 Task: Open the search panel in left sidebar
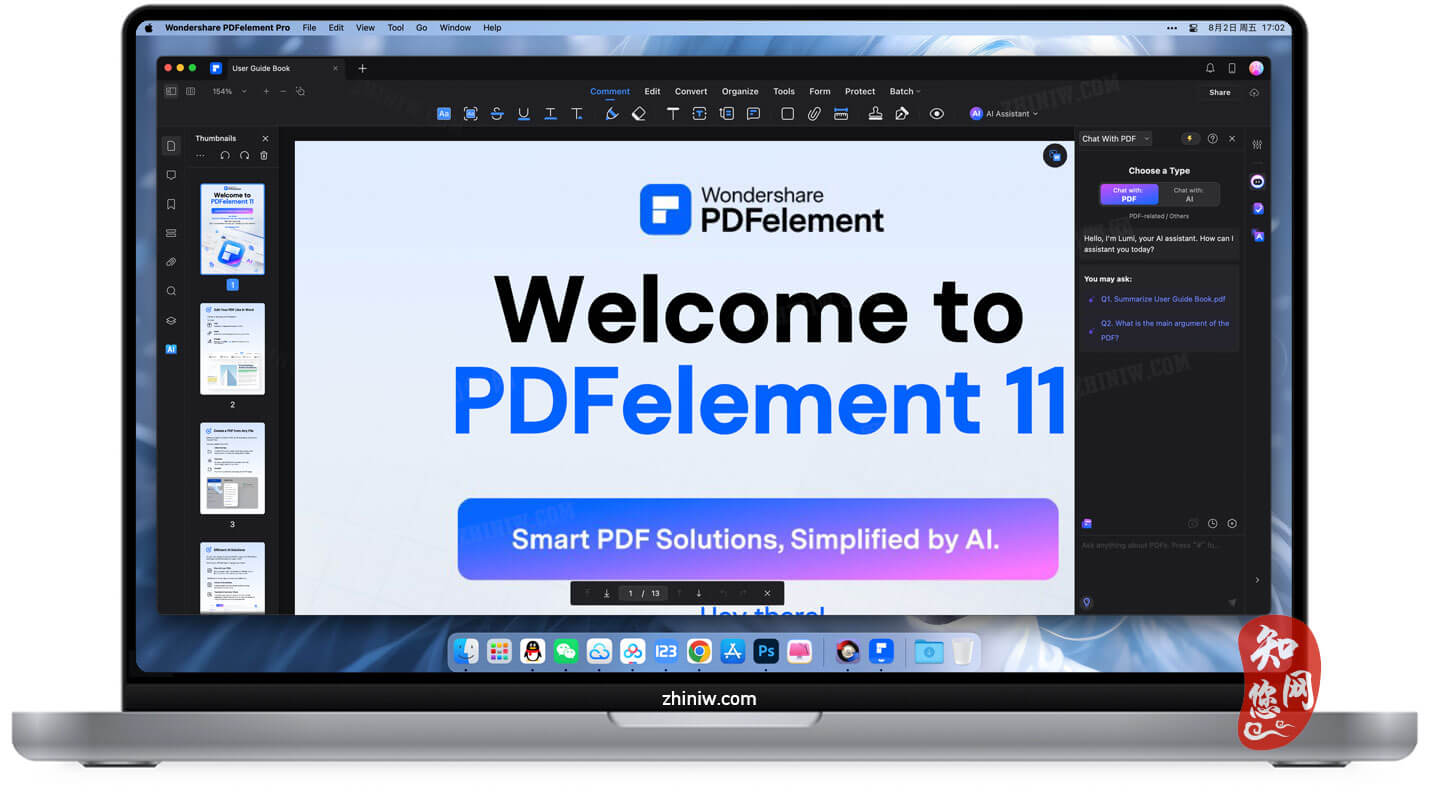tap(171, 291)
